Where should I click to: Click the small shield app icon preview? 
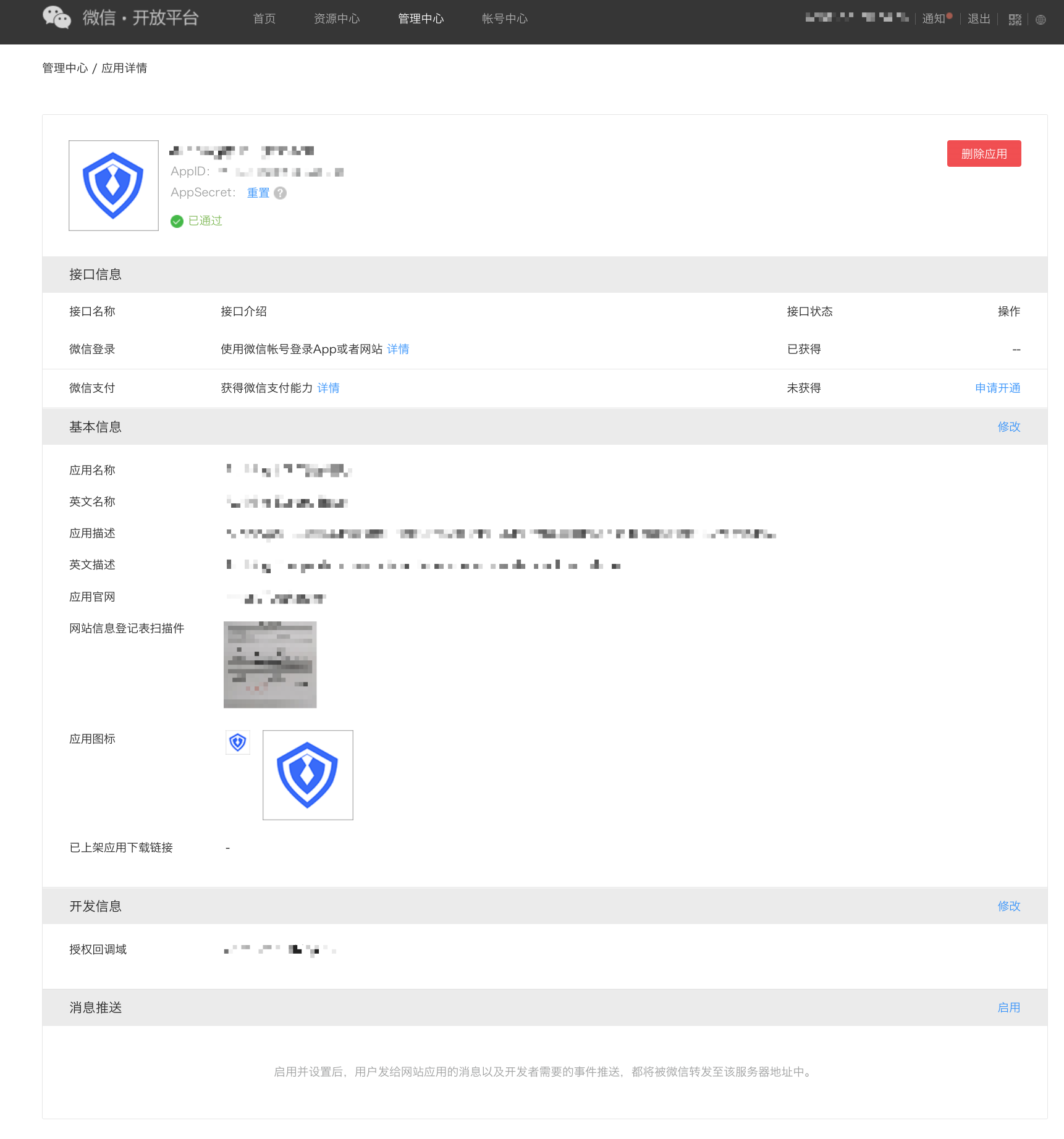pyautogui.click(x=238, y=742)
